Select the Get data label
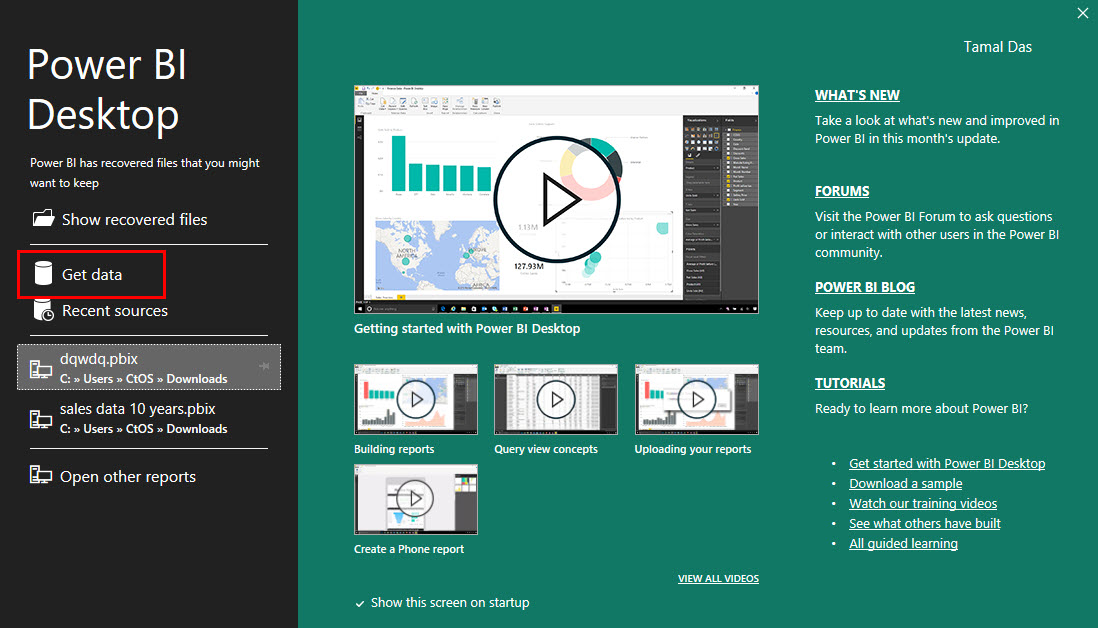This screenshot has height=628, width=1098. pos(92,274)
